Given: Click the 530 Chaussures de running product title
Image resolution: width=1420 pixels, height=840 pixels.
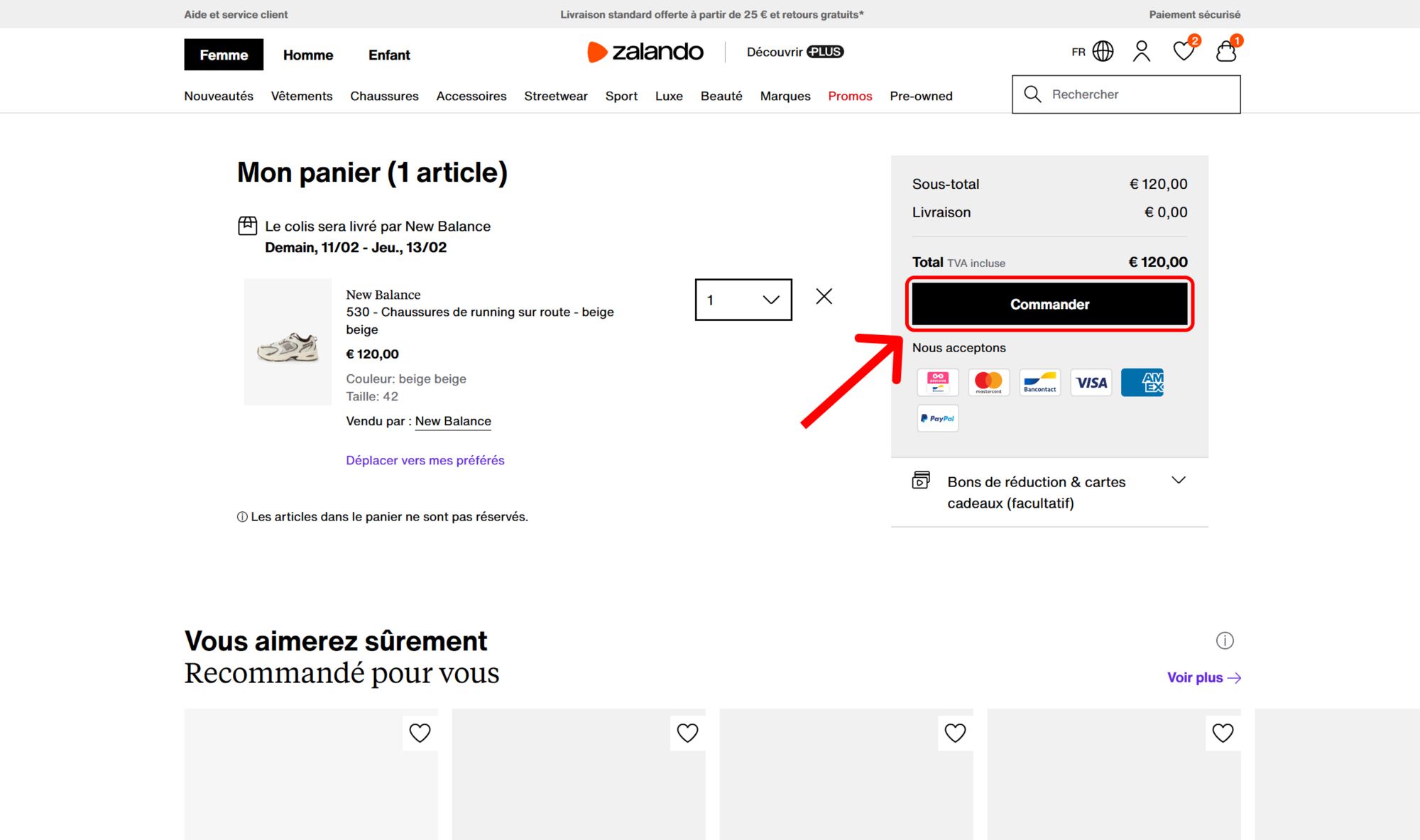Looking at the screenshot, I should point(480,320).
